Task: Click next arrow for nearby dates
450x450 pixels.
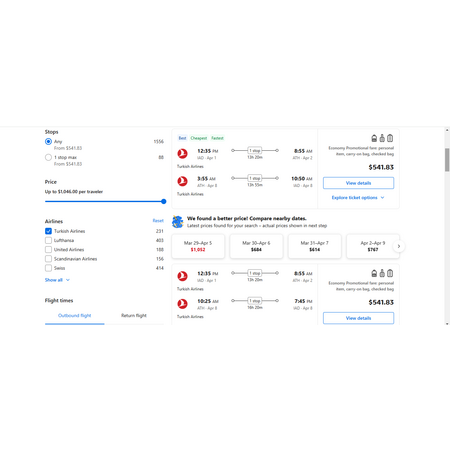Action: [399, 246]
